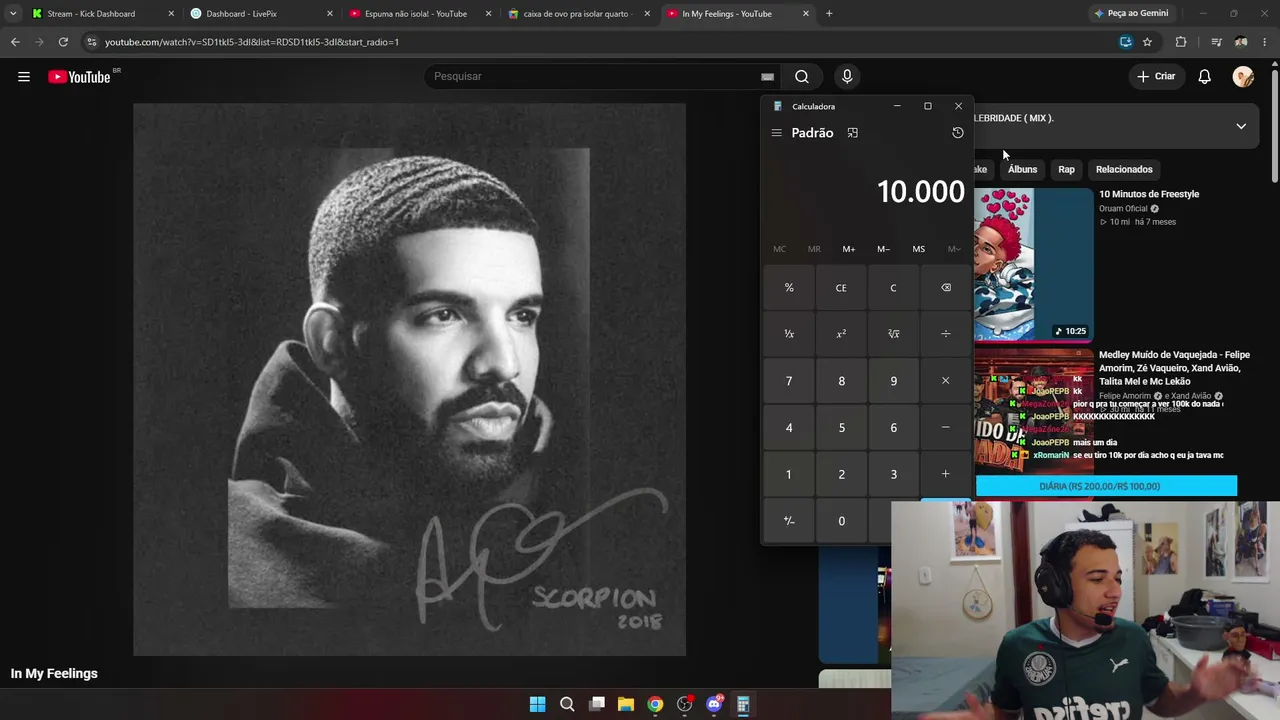Viewport: 1280px width, 720px height.
Task: Click the calculator x squared key
Action: click(x=841, y=334)
